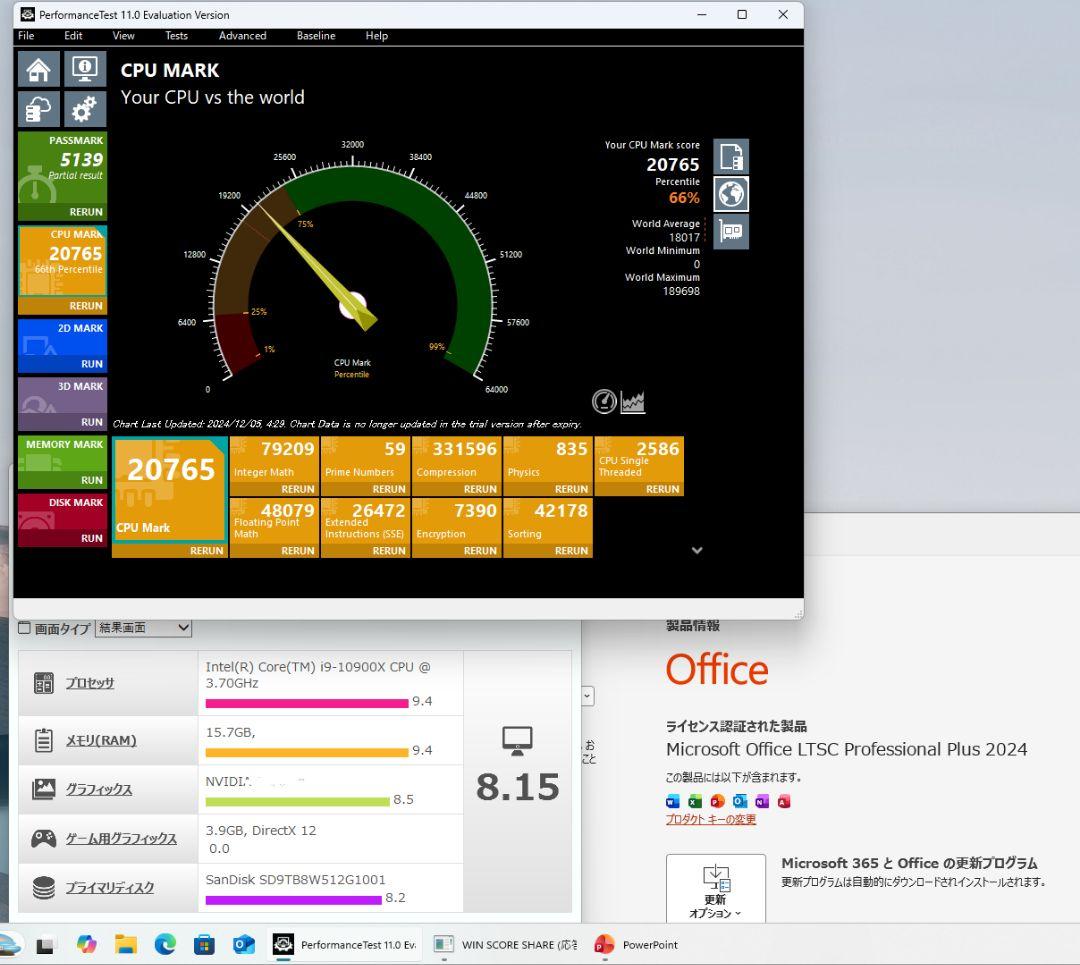Click the save results document icon

pyautogui.click(x=731, y=156)
